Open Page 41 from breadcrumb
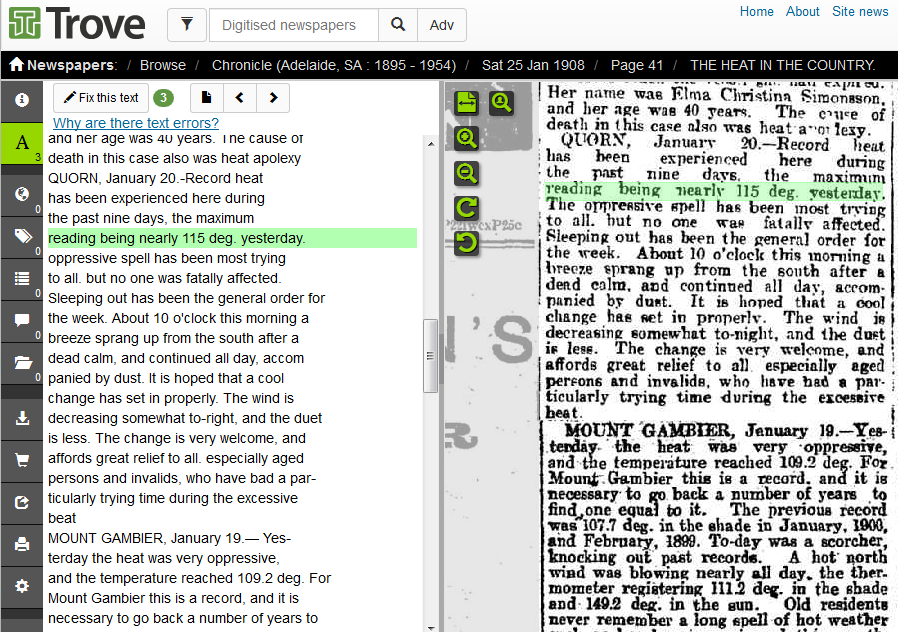 click(x=637, y=65)
